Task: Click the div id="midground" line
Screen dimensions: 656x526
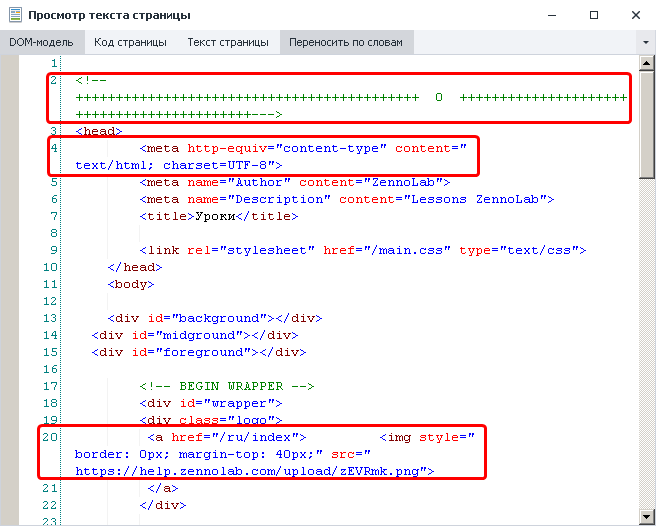Action: pyautogui.click(x=194, y=335)
